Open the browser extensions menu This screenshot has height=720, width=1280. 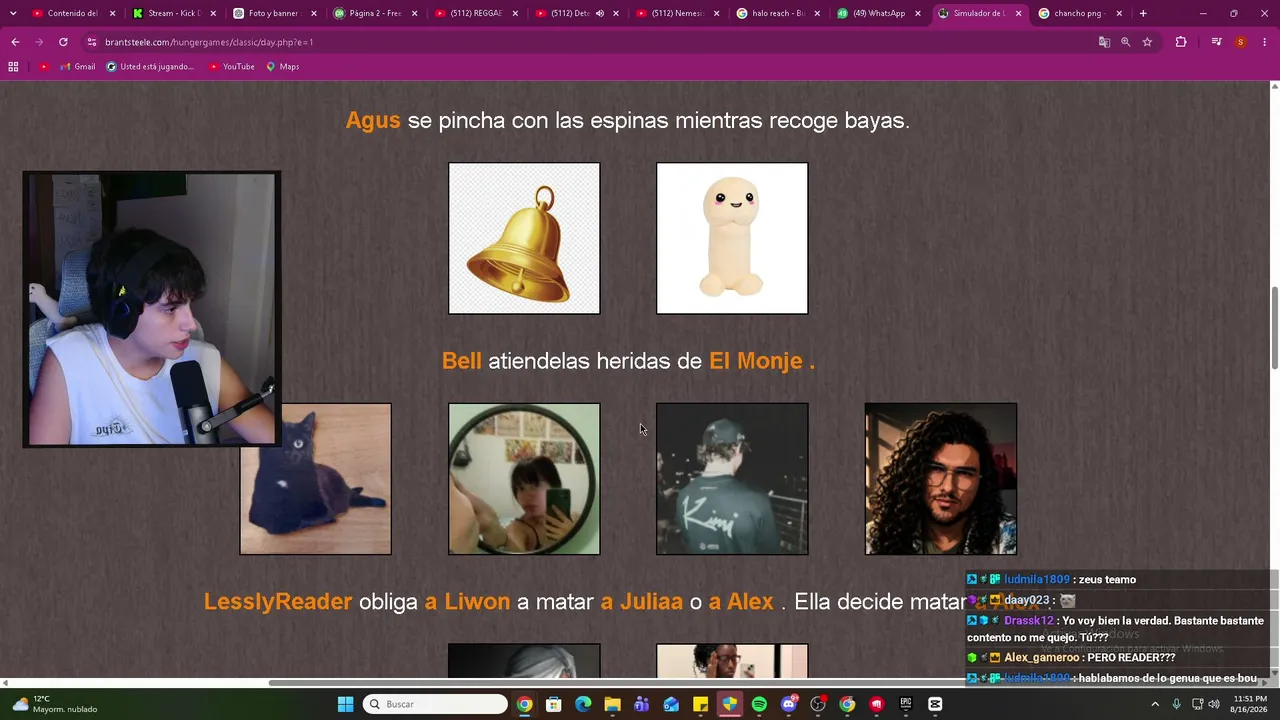1181,42
